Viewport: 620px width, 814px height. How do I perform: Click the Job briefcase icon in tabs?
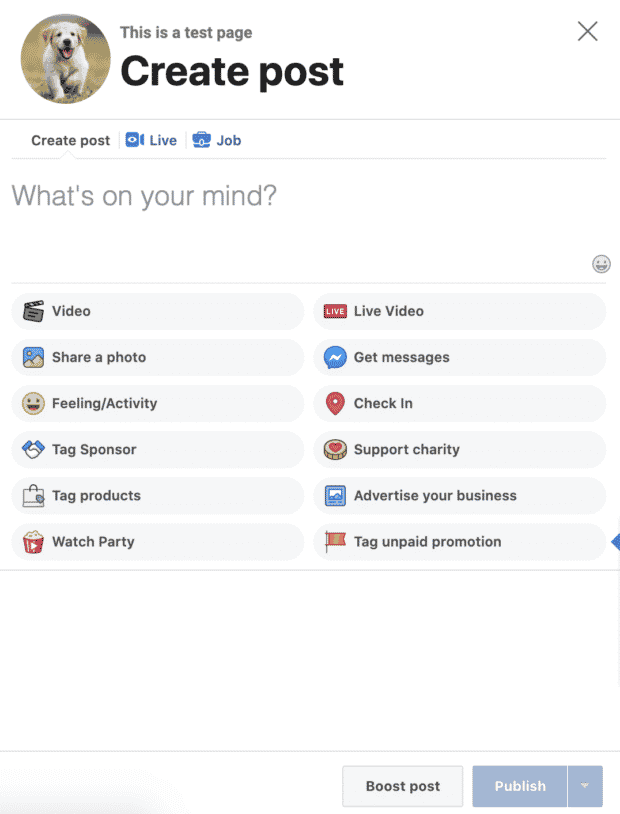201,140
